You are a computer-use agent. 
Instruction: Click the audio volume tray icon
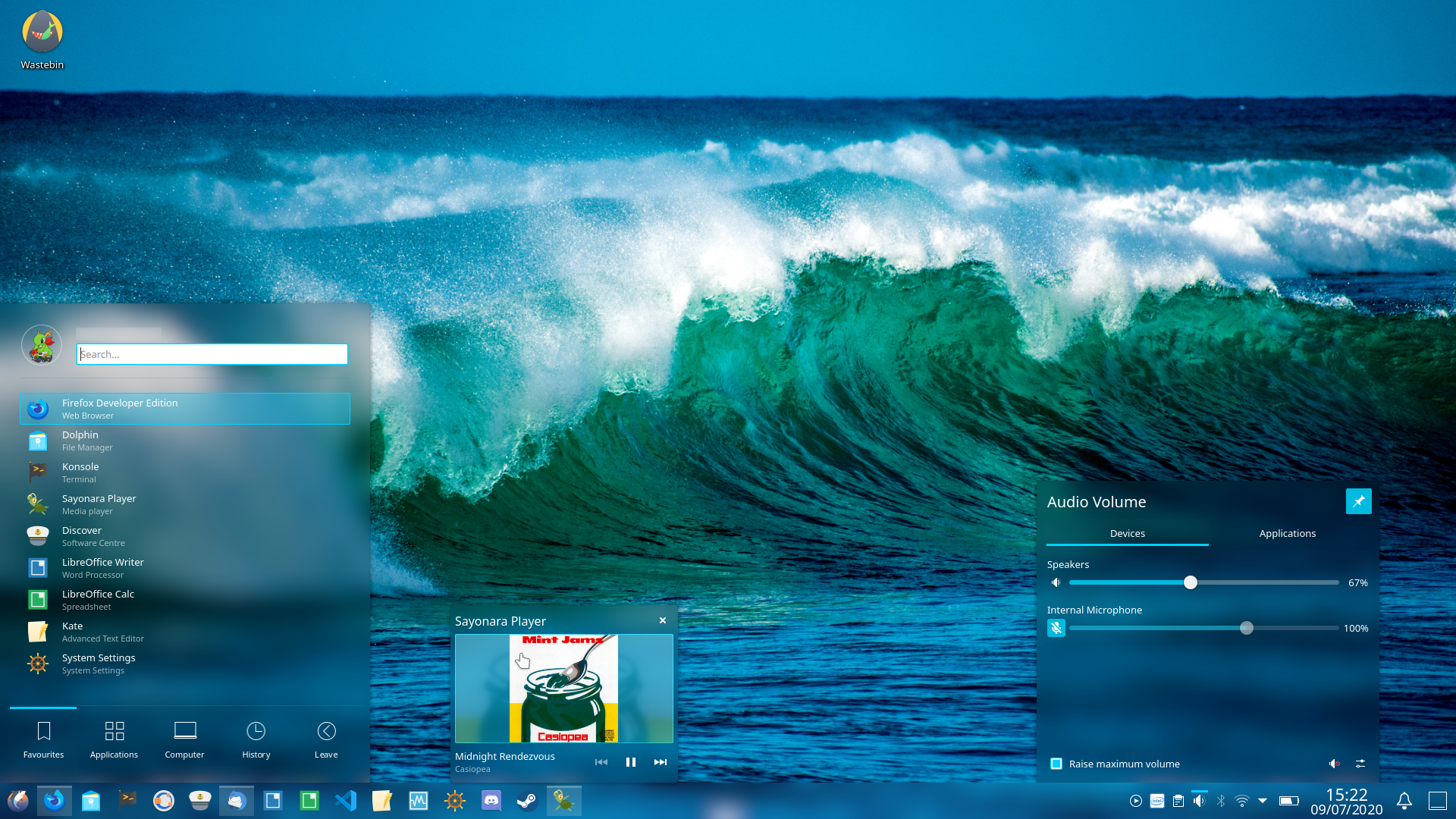coord(1199,801)
